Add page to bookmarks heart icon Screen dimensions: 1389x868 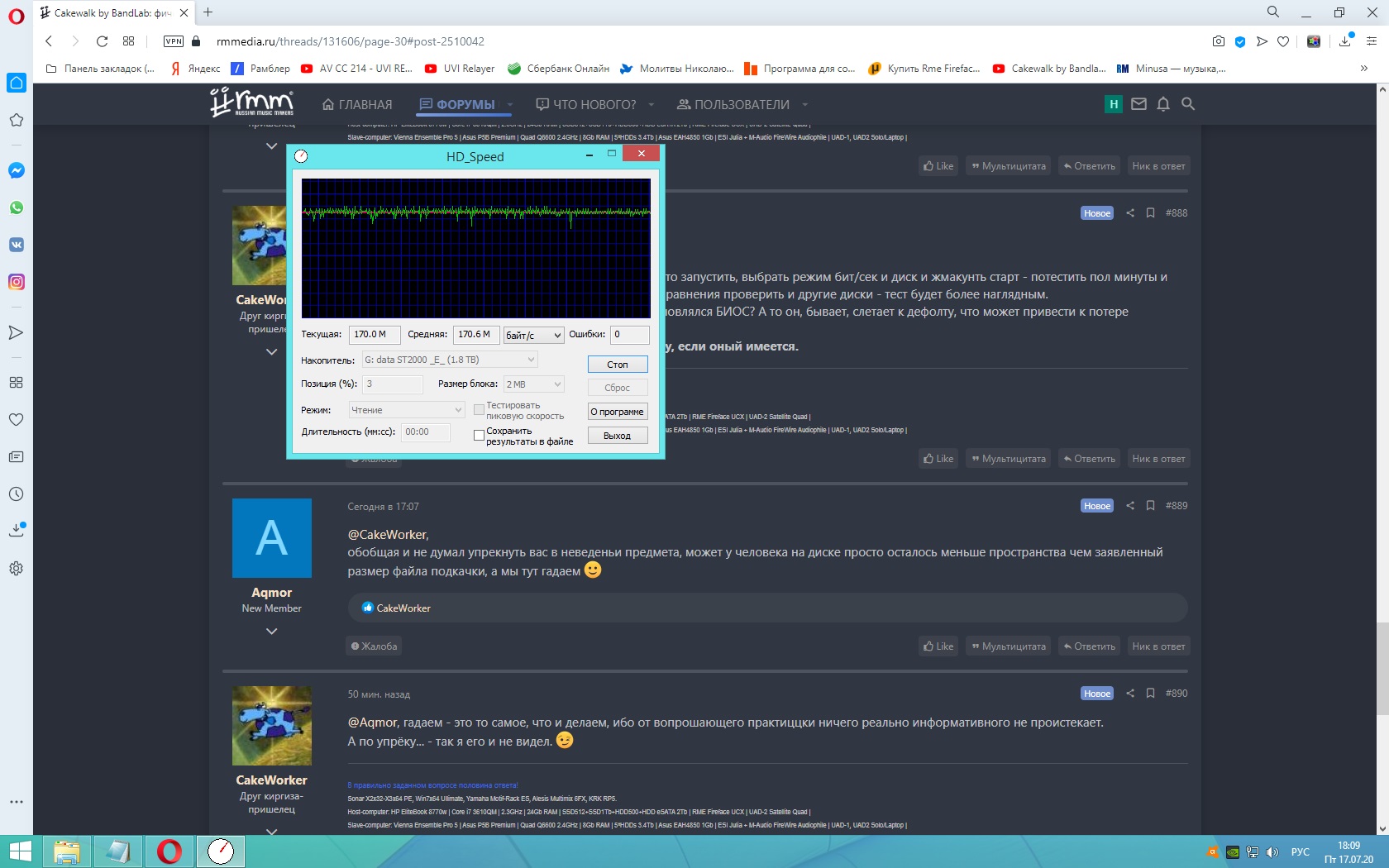[x=1283, y=41]
